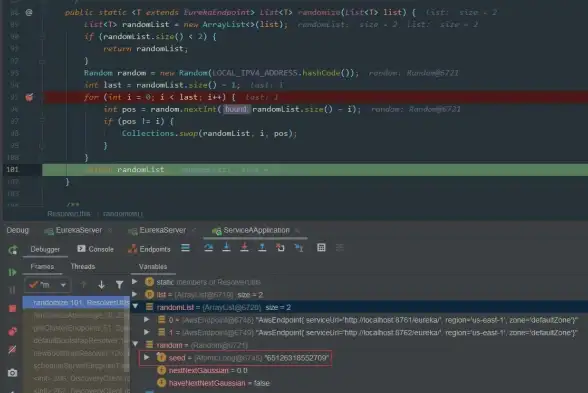
Task: Pause program execution icon
Action: pyautogui.click(x=12, y=290)
